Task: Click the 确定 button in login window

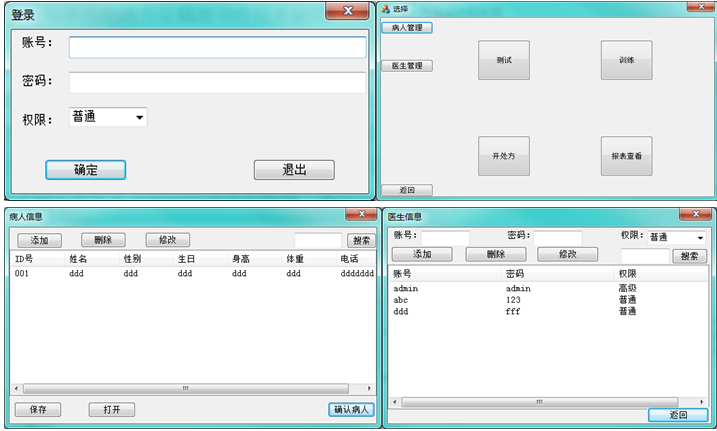Action: coord(86,170)
